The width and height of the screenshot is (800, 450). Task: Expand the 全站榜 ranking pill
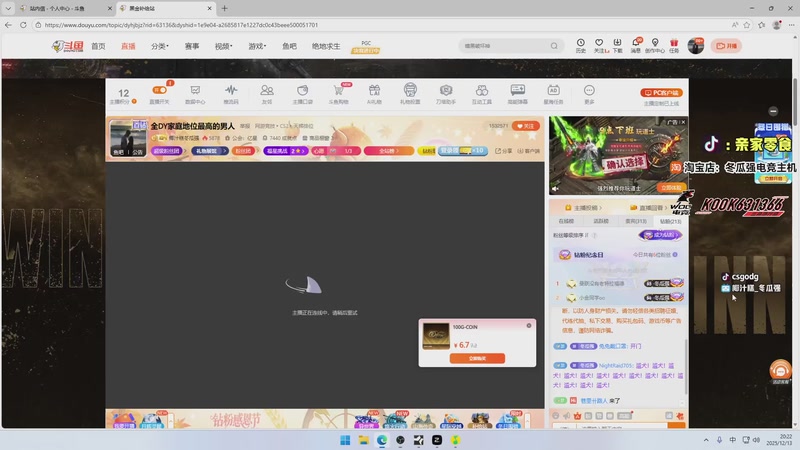[389, 151]
